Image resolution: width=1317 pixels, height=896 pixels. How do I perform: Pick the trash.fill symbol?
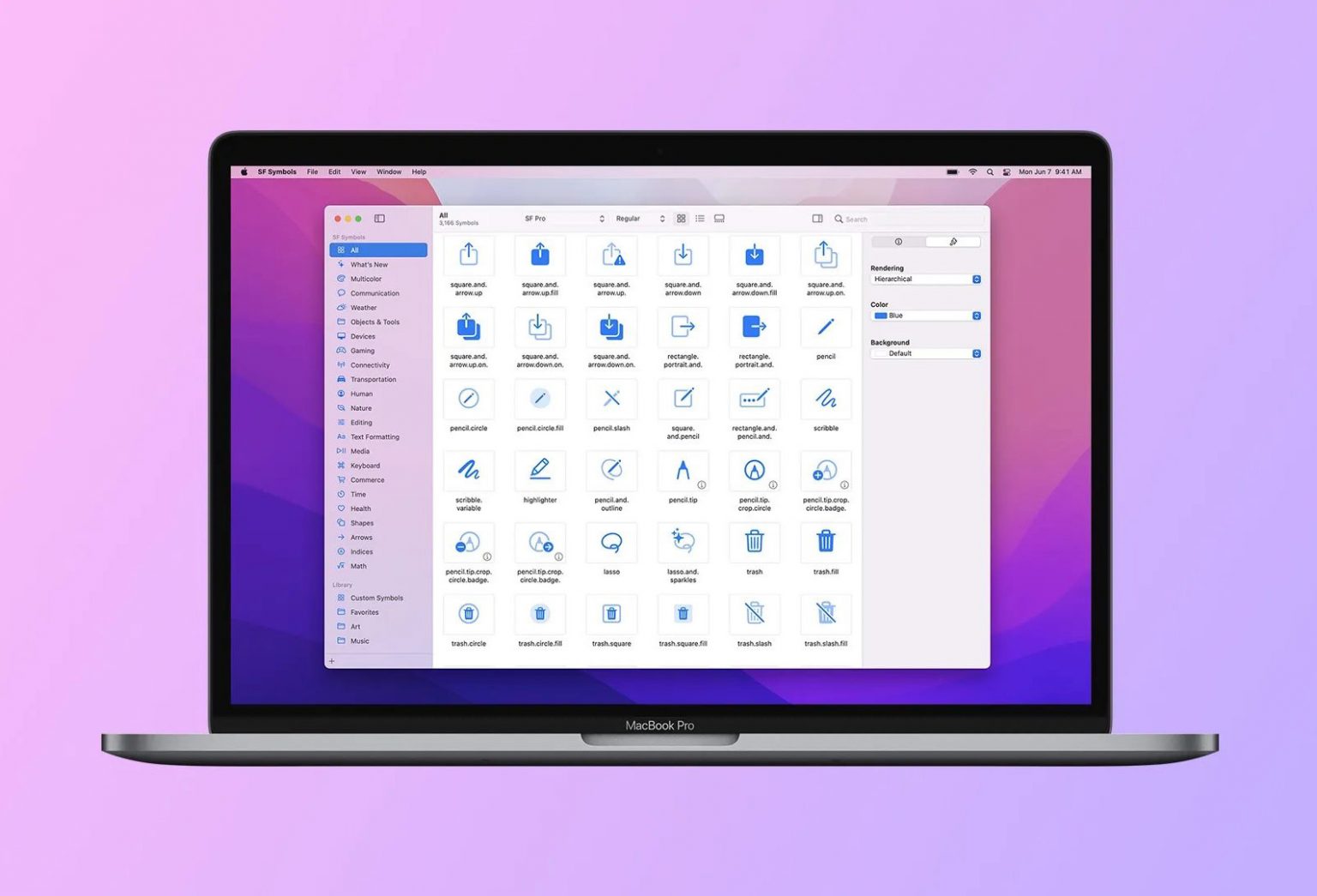(826, 542)
